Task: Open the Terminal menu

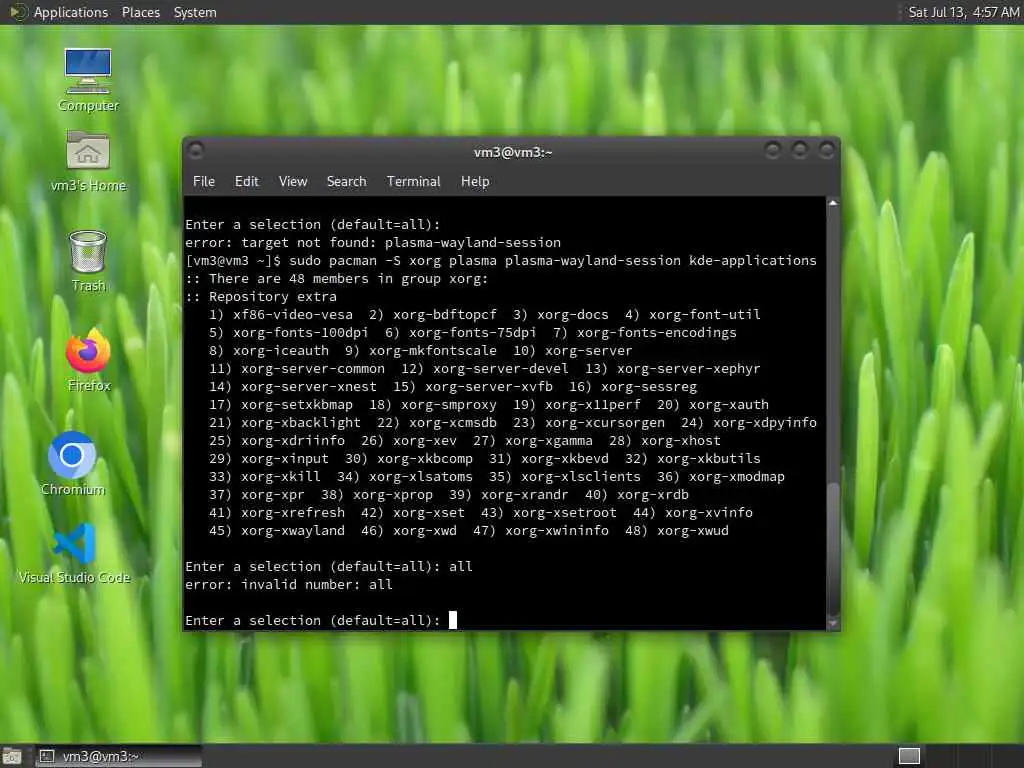Action: (413, 182)
